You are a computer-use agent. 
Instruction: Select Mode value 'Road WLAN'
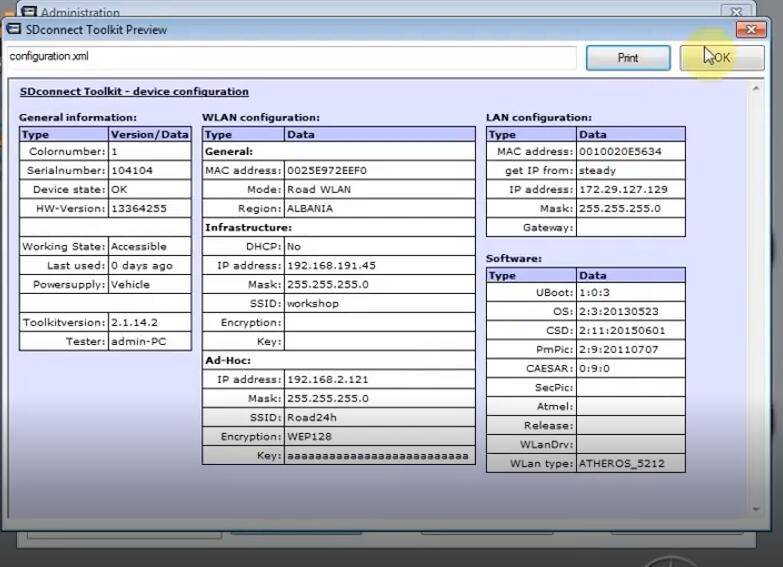pos(319,189)
